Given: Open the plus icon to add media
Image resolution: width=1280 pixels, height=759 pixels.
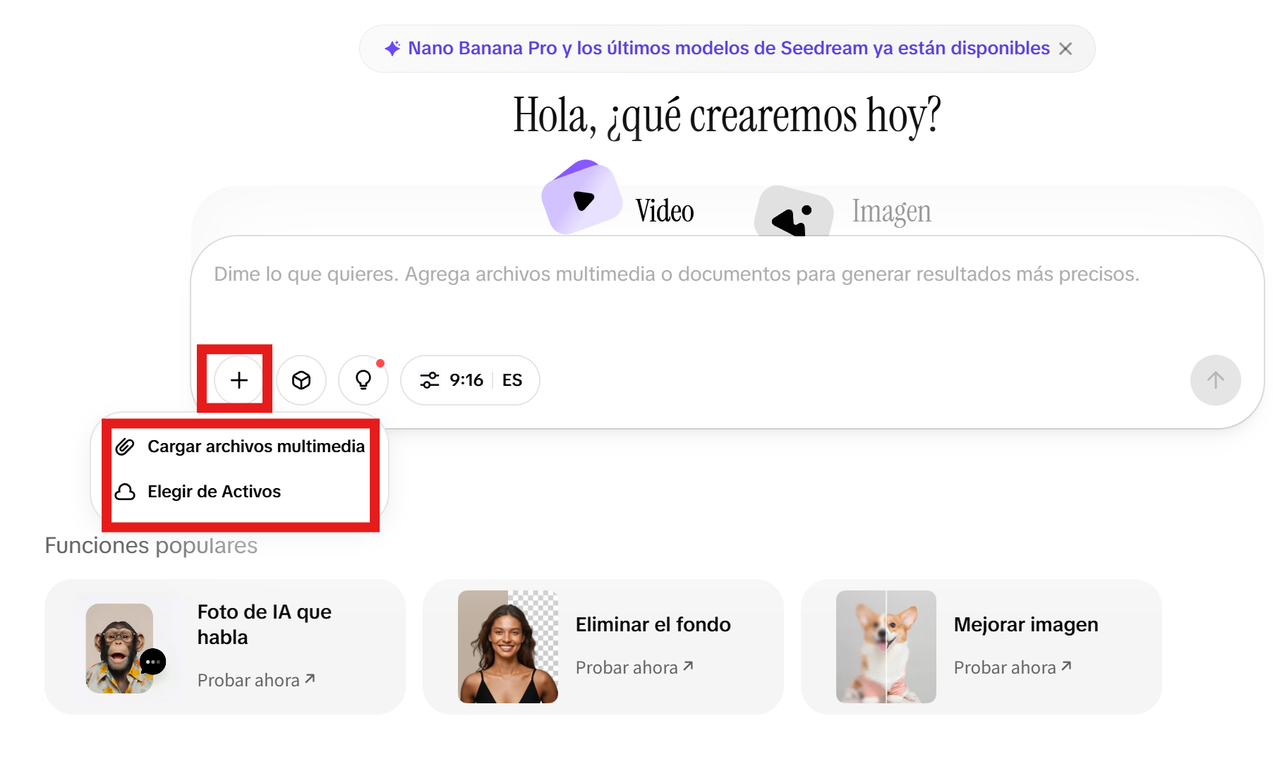Looking at the screenshot, I should [x=238, y=380].
